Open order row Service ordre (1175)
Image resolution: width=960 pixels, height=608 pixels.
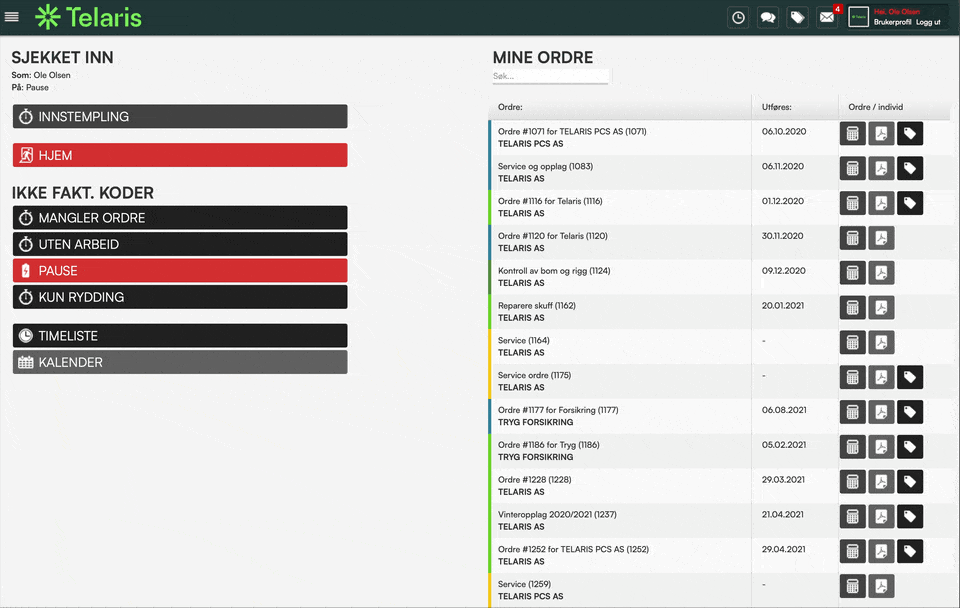tap(719, 381)
